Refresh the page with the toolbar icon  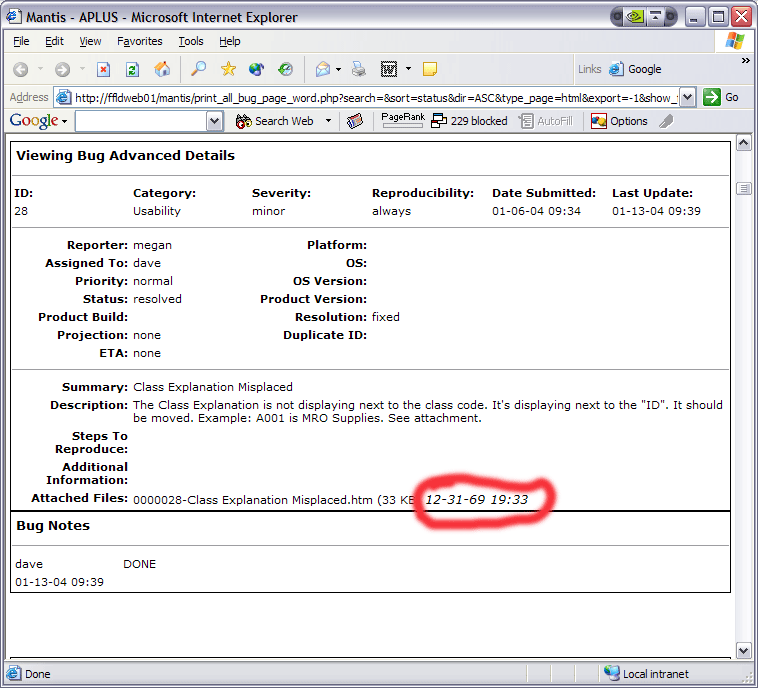coord(132,69)
